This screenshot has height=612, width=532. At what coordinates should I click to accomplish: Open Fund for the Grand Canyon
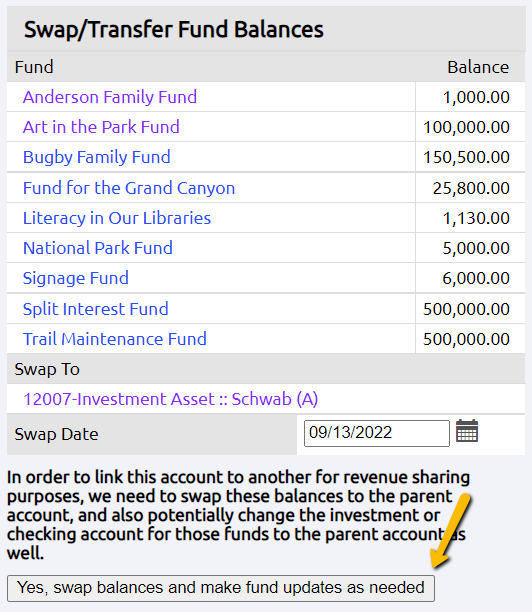(129, 188)
